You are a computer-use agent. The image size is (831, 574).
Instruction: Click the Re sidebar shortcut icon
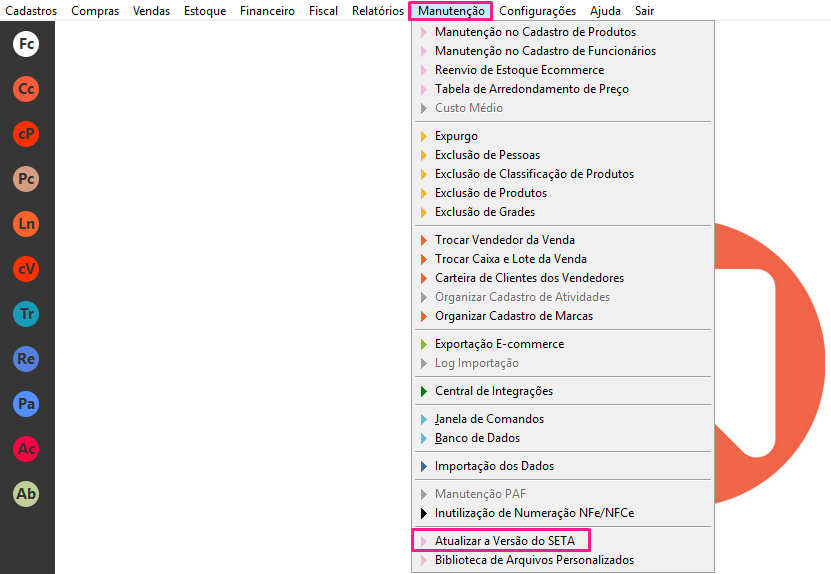tap(26, 359)
